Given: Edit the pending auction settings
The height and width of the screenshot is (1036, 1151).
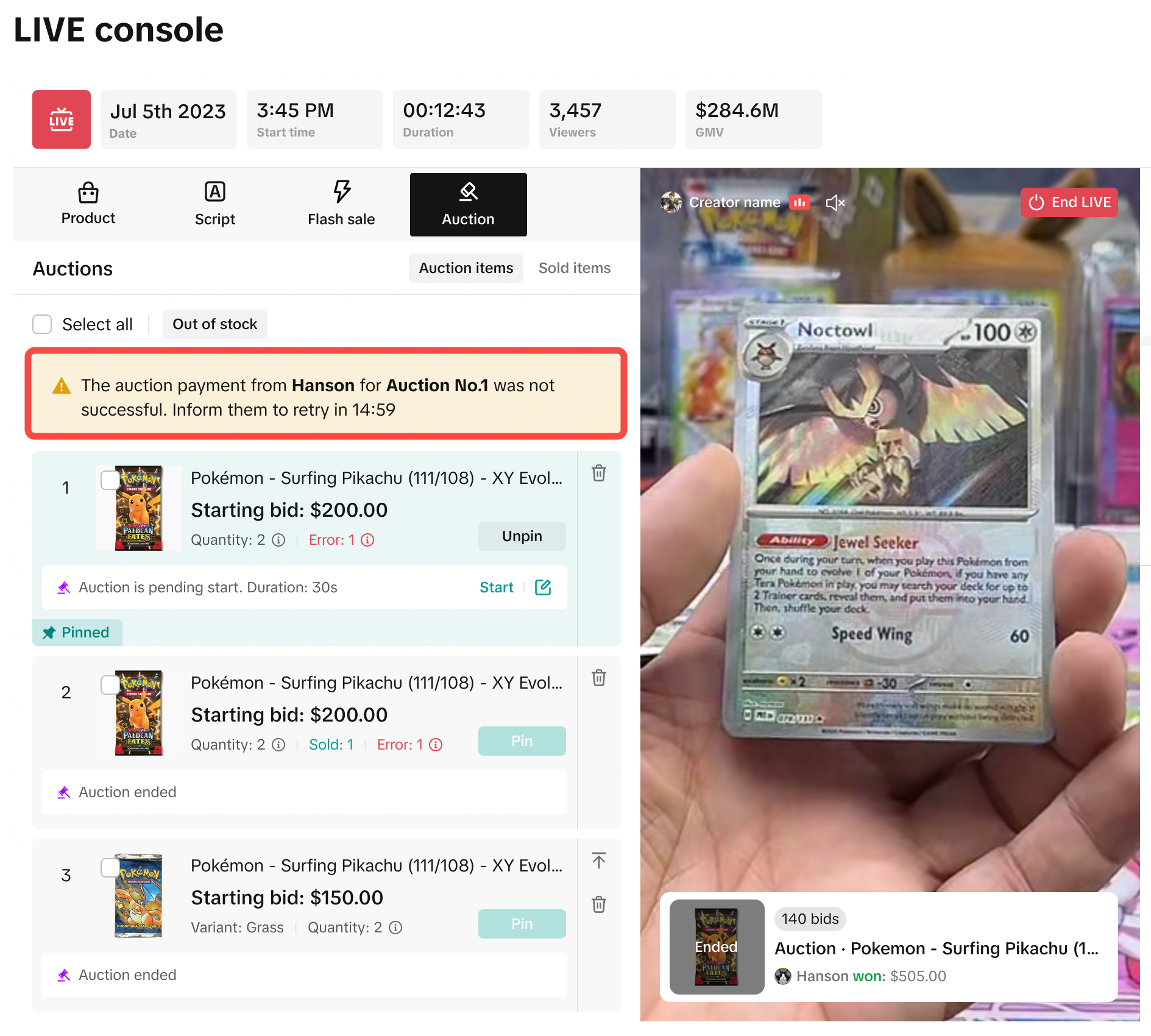Looking at the screenshot, I should 543,587.
